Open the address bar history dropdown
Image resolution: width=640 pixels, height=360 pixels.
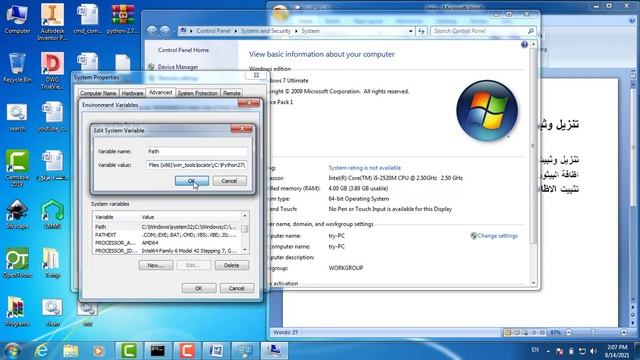click(411, 31)
